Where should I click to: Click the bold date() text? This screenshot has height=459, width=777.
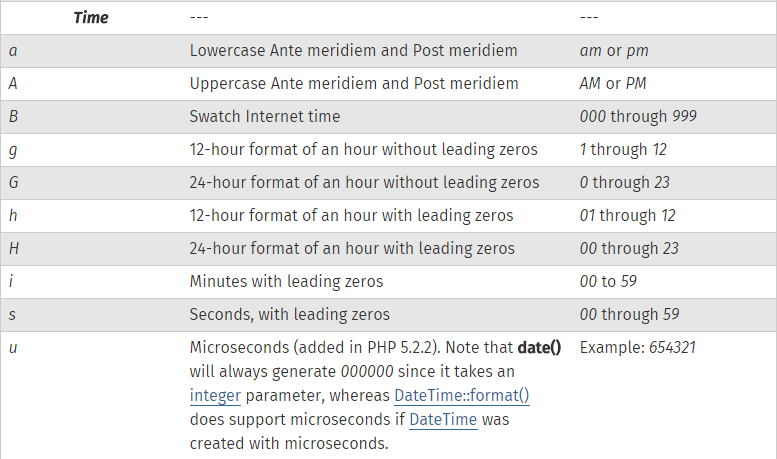539,347
